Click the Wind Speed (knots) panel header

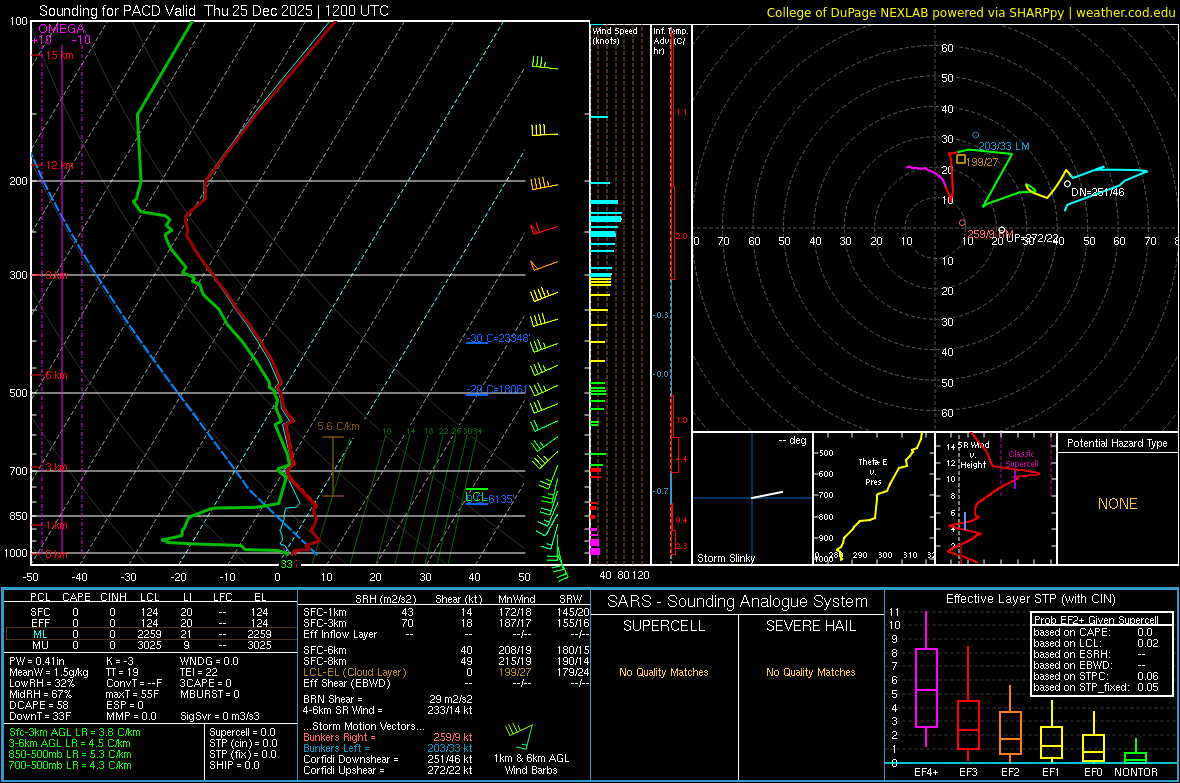tap(614, 35)
